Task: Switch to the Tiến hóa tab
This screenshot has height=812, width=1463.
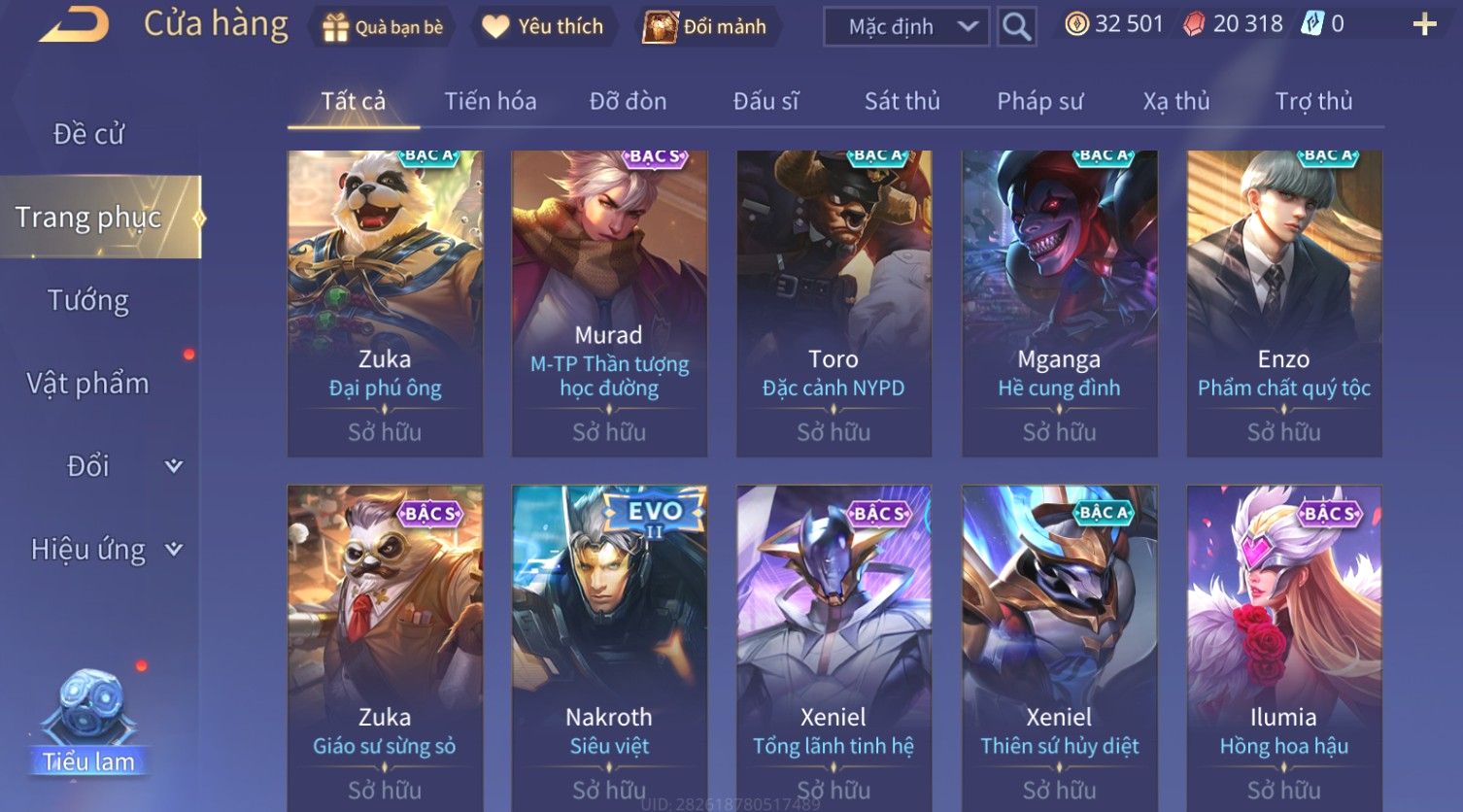Action: click(x=491, y=101)
